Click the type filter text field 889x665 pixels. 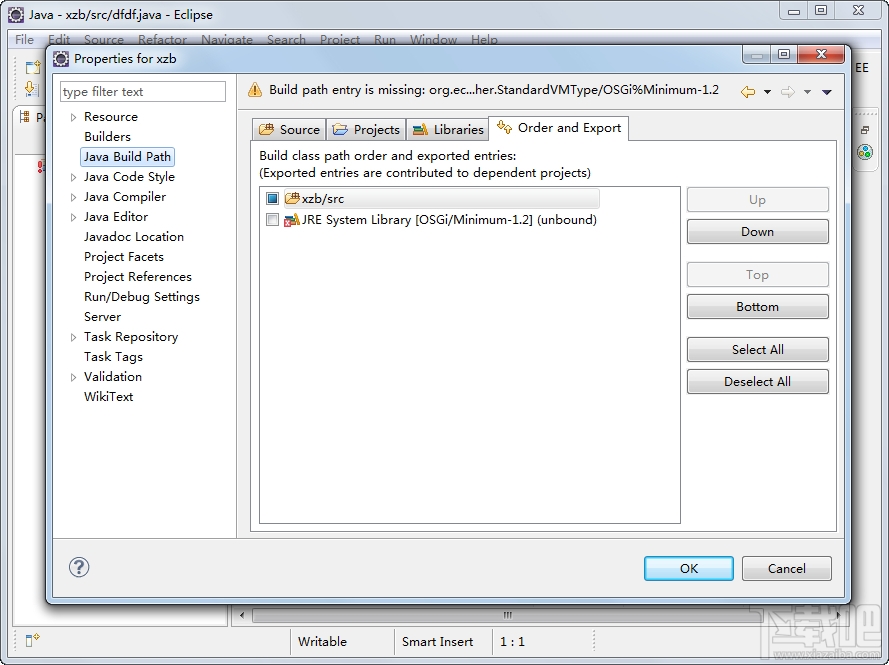pos(142,91)
